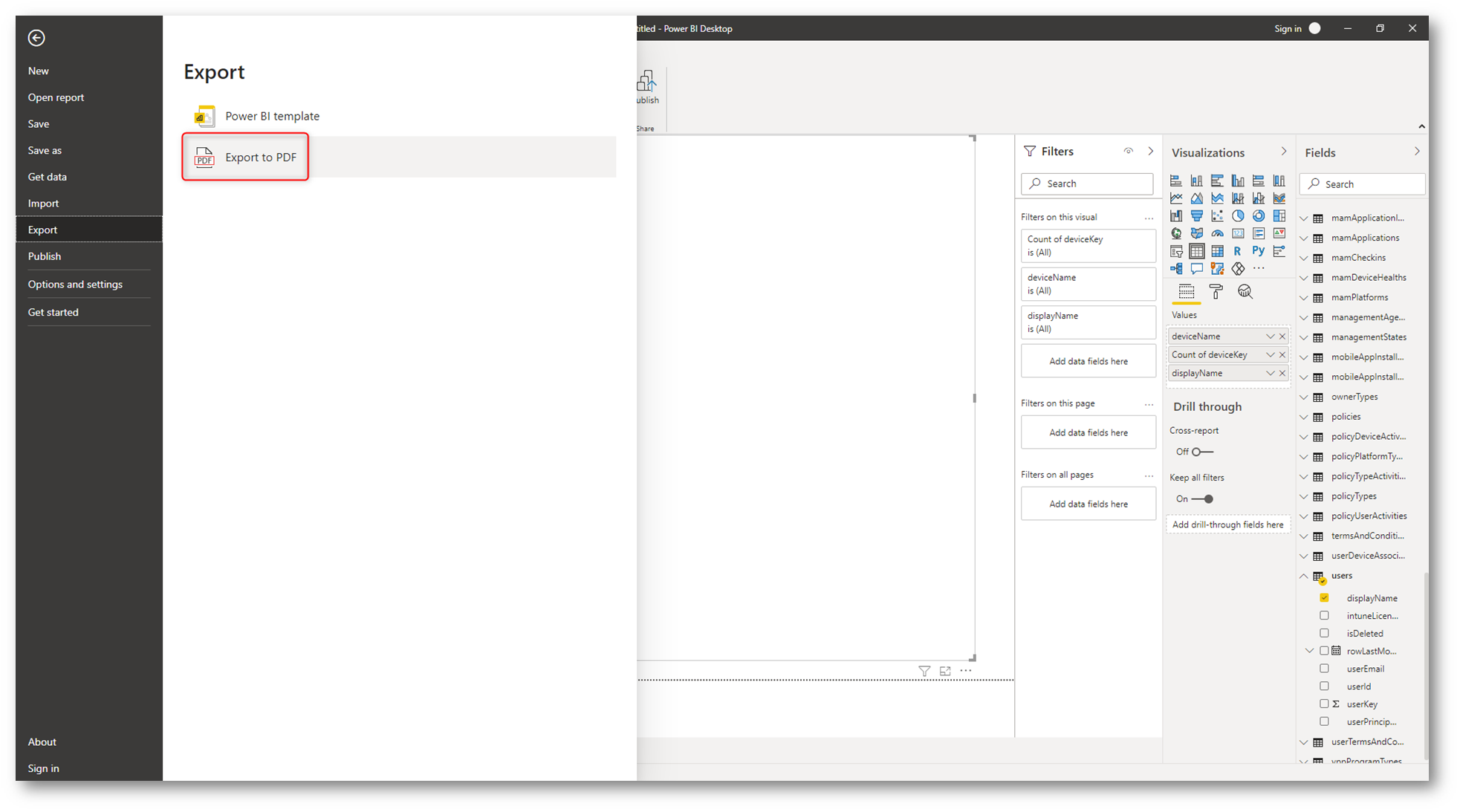
Task: Select the Ribbon chart visual
Action: 1279,198
